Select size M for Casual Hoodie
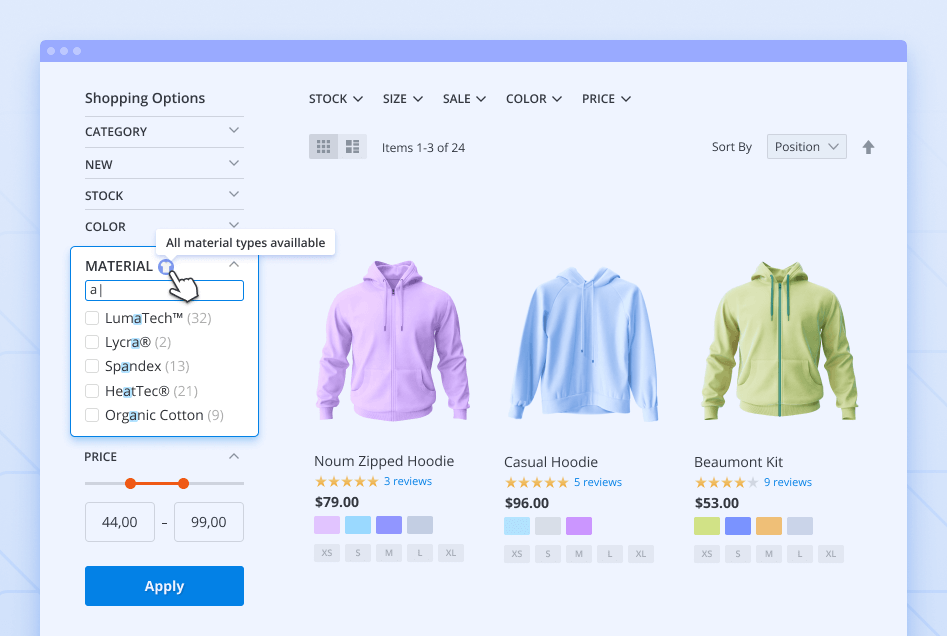Viewport: 947px width, 636px height. click(x=579, y=553)
